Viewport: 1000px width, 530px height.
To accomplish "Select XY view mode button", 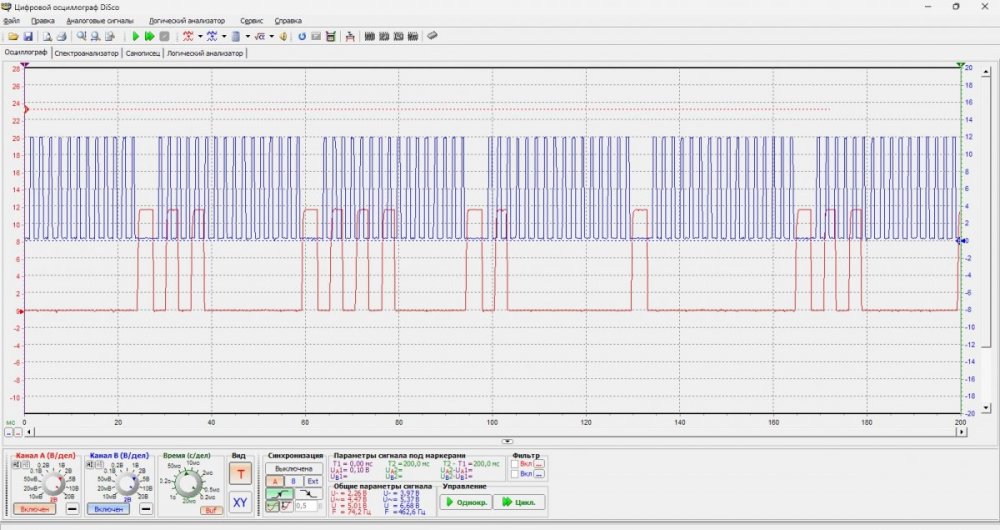I will point(241,502).
